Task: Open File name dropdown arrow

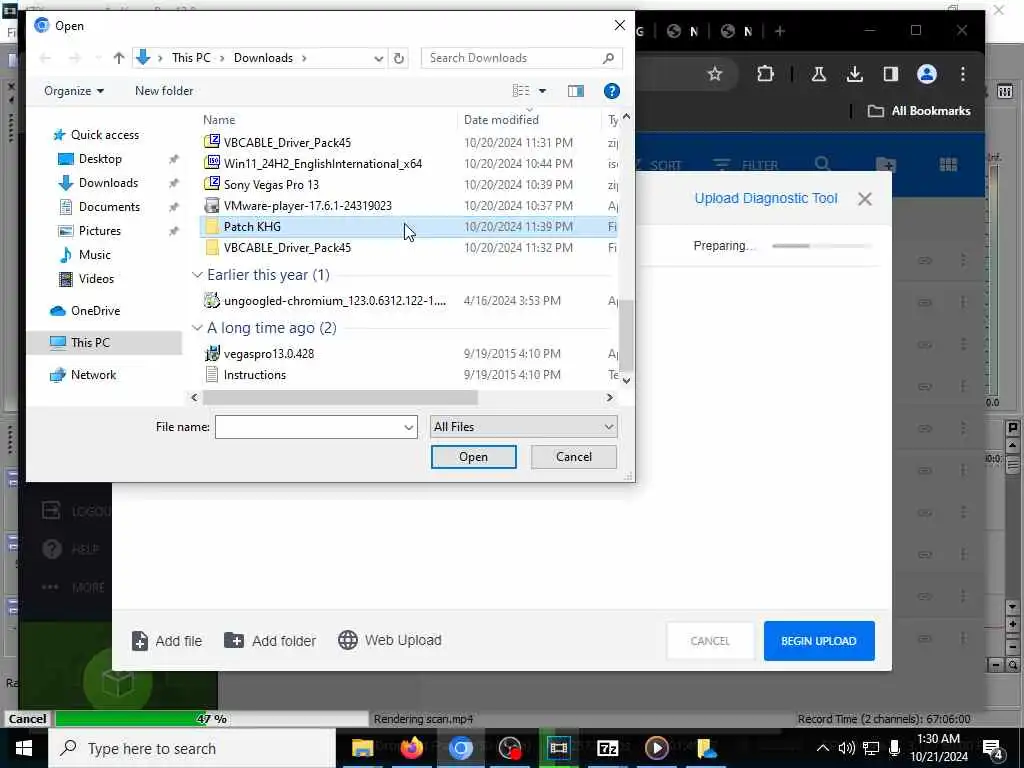Action: click(x=409, y=427)
